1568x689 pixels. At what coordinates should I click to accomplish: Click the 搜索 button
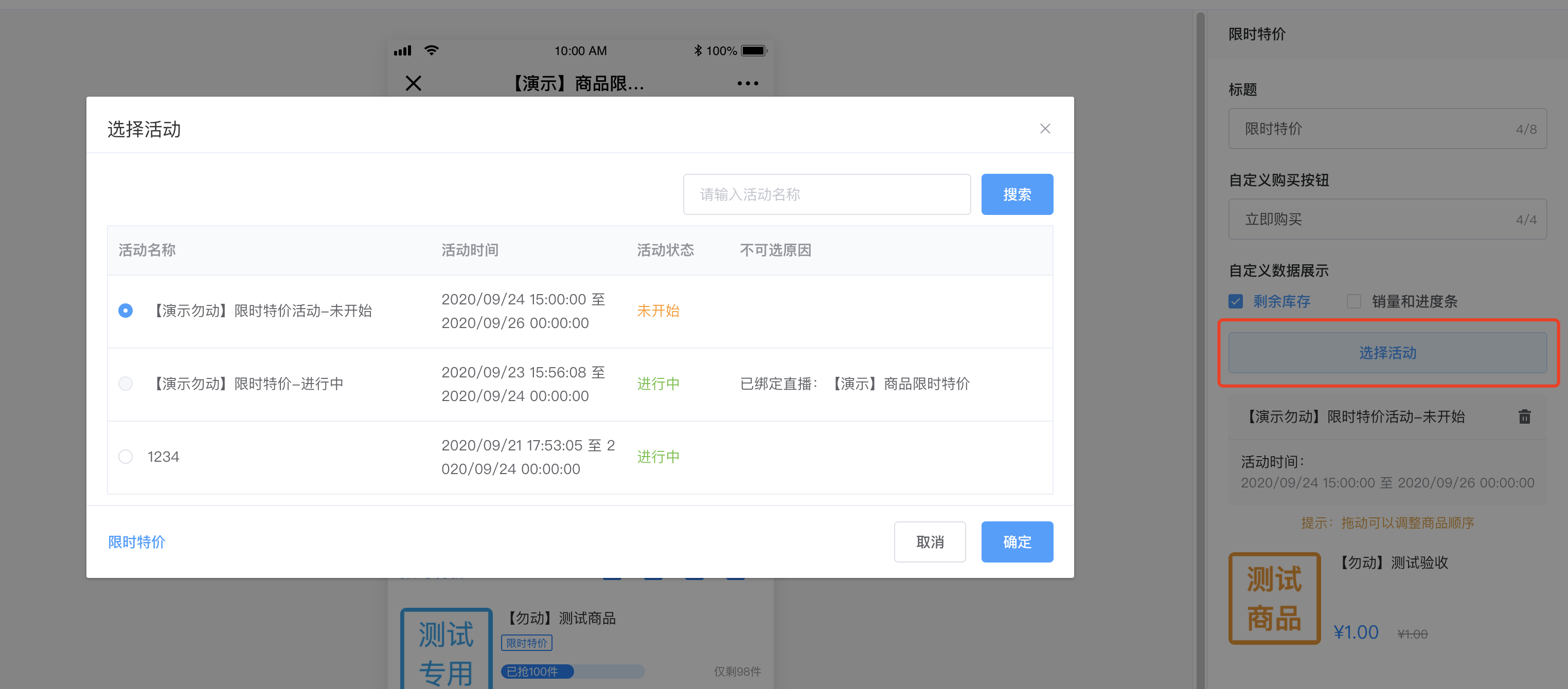pos(1017,194)
